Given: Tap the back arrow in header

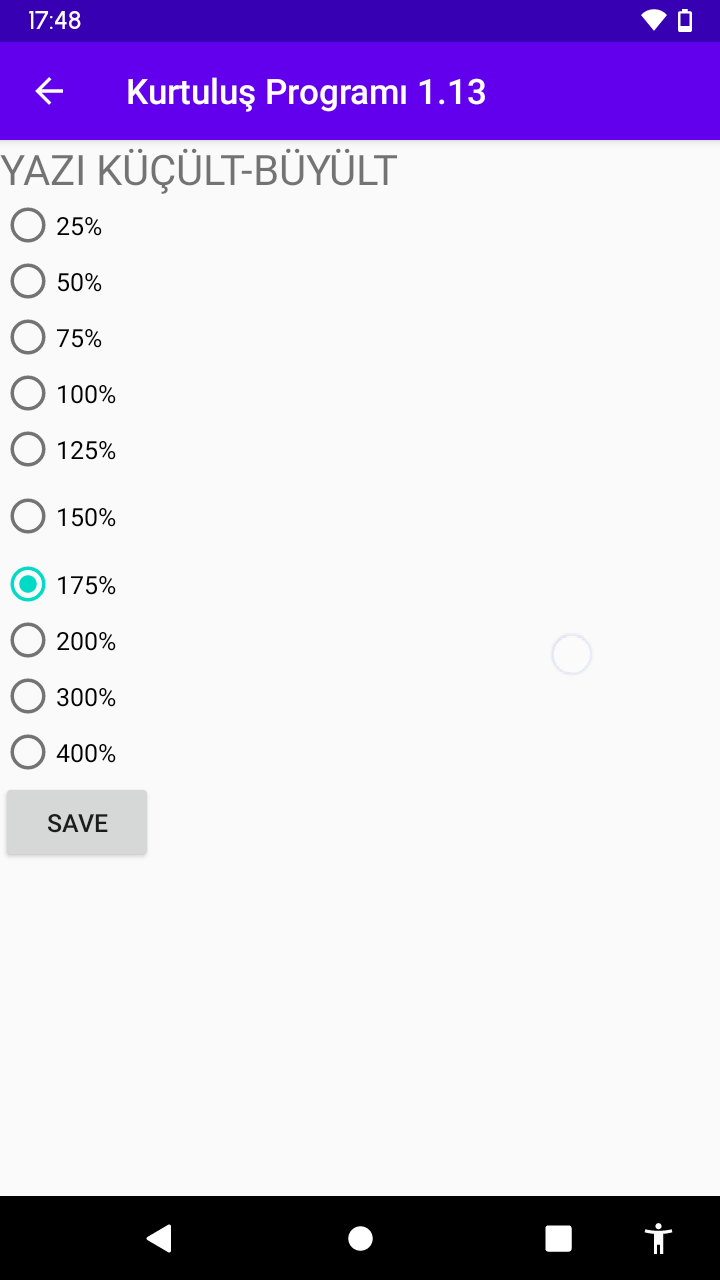Looking at the screenshot, I should coord(49,91).
